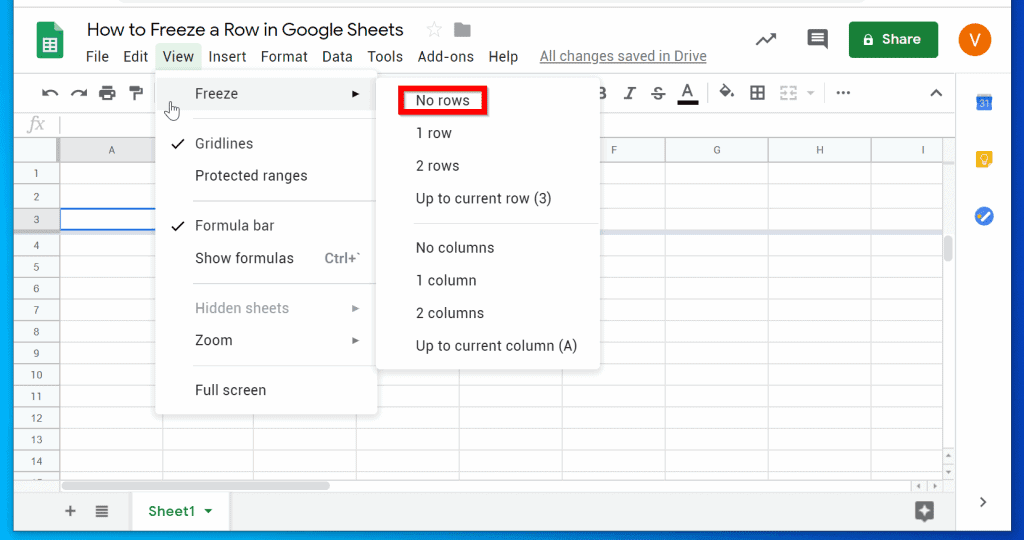Open the File menu
The width and height of the screenshot is (1024, 540).
pos(97,57)
